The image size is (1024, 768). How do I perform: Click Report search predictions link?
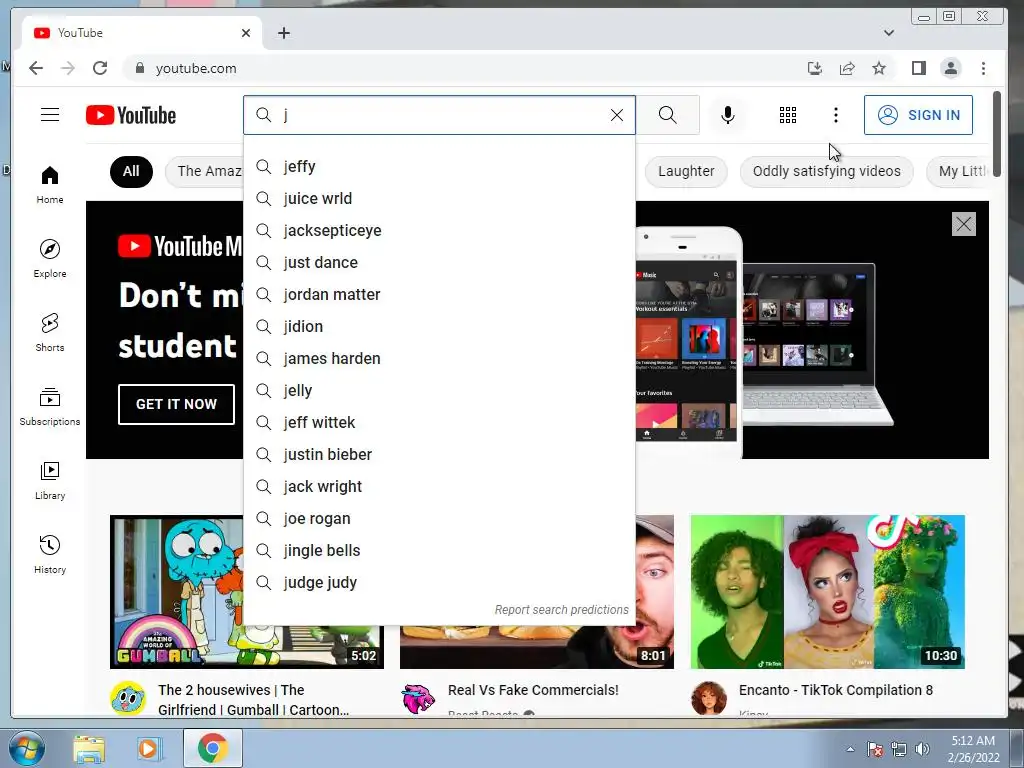coord(562,609)
